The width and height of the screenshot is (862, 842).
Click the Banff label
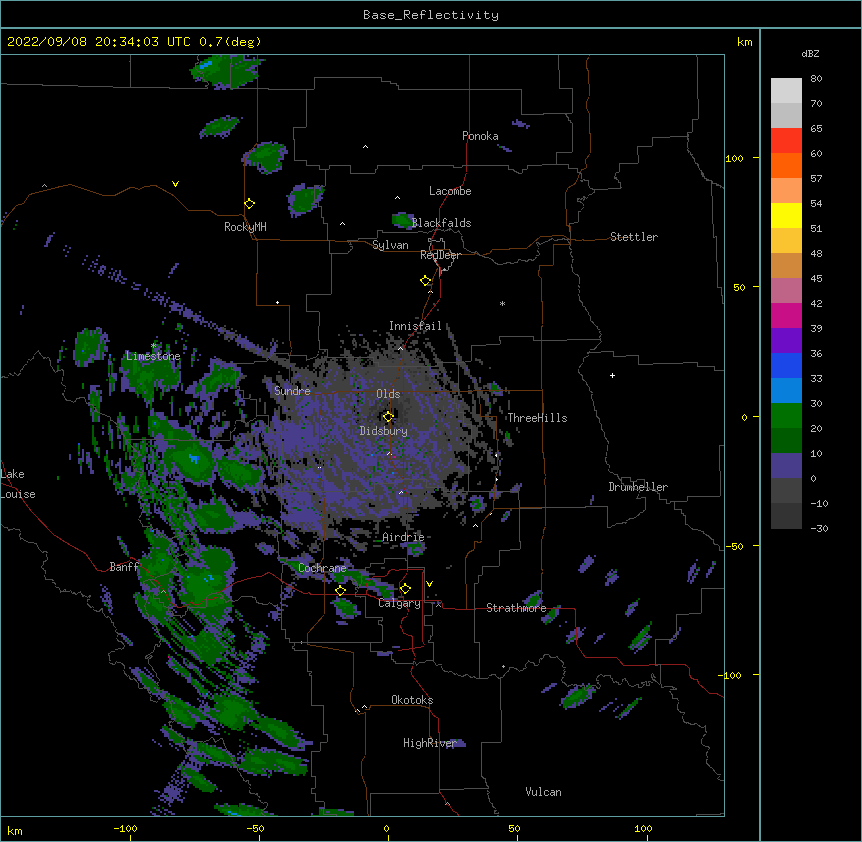pyautogui.click(x=124, y=567)
